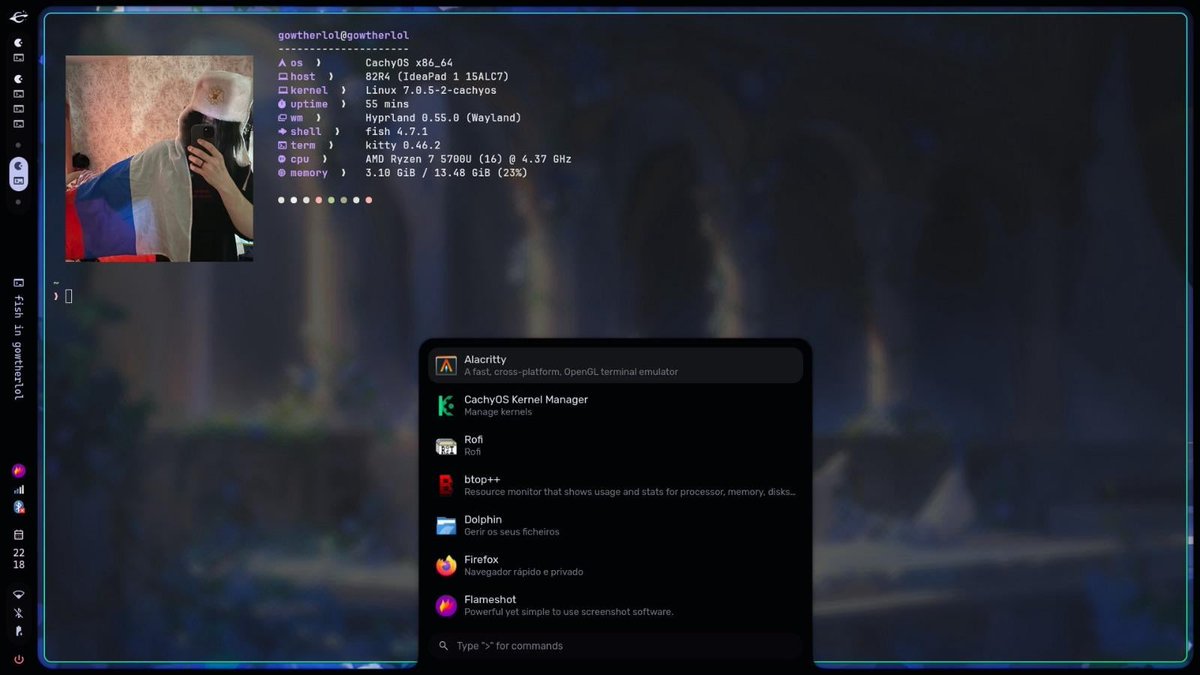
Task: Click the CachyOS Kernel Manager icon
Action: (446, 405)
